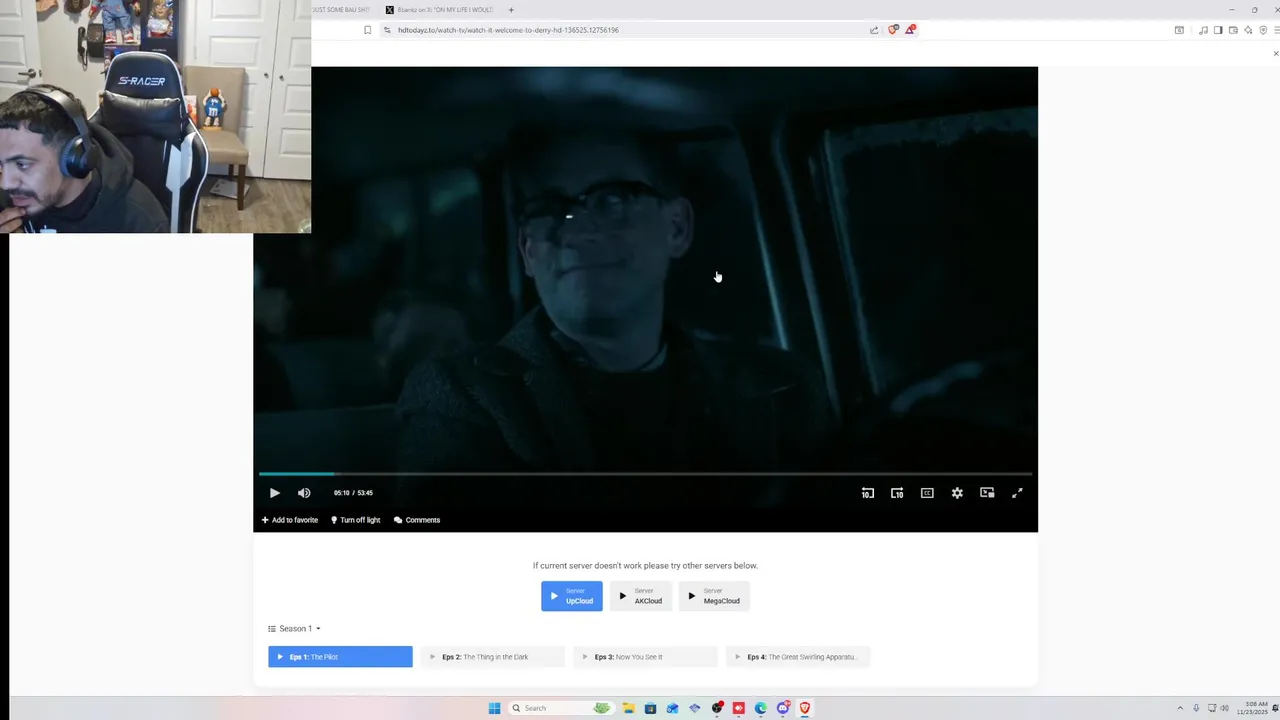Click the hdtodayz.to address bar URL
This screenshot has width=1280, height=720.
pos(508,30)
